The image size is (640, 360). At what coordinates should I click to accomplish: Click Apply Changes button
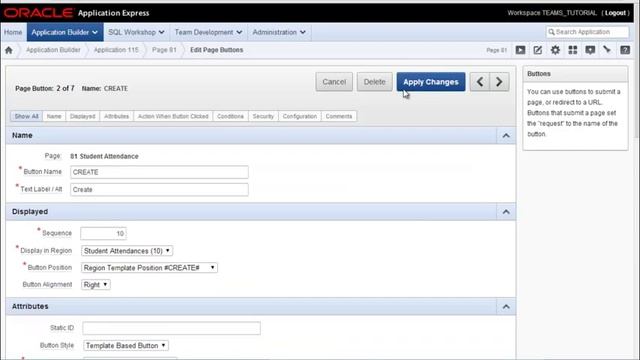click(431, 82)
